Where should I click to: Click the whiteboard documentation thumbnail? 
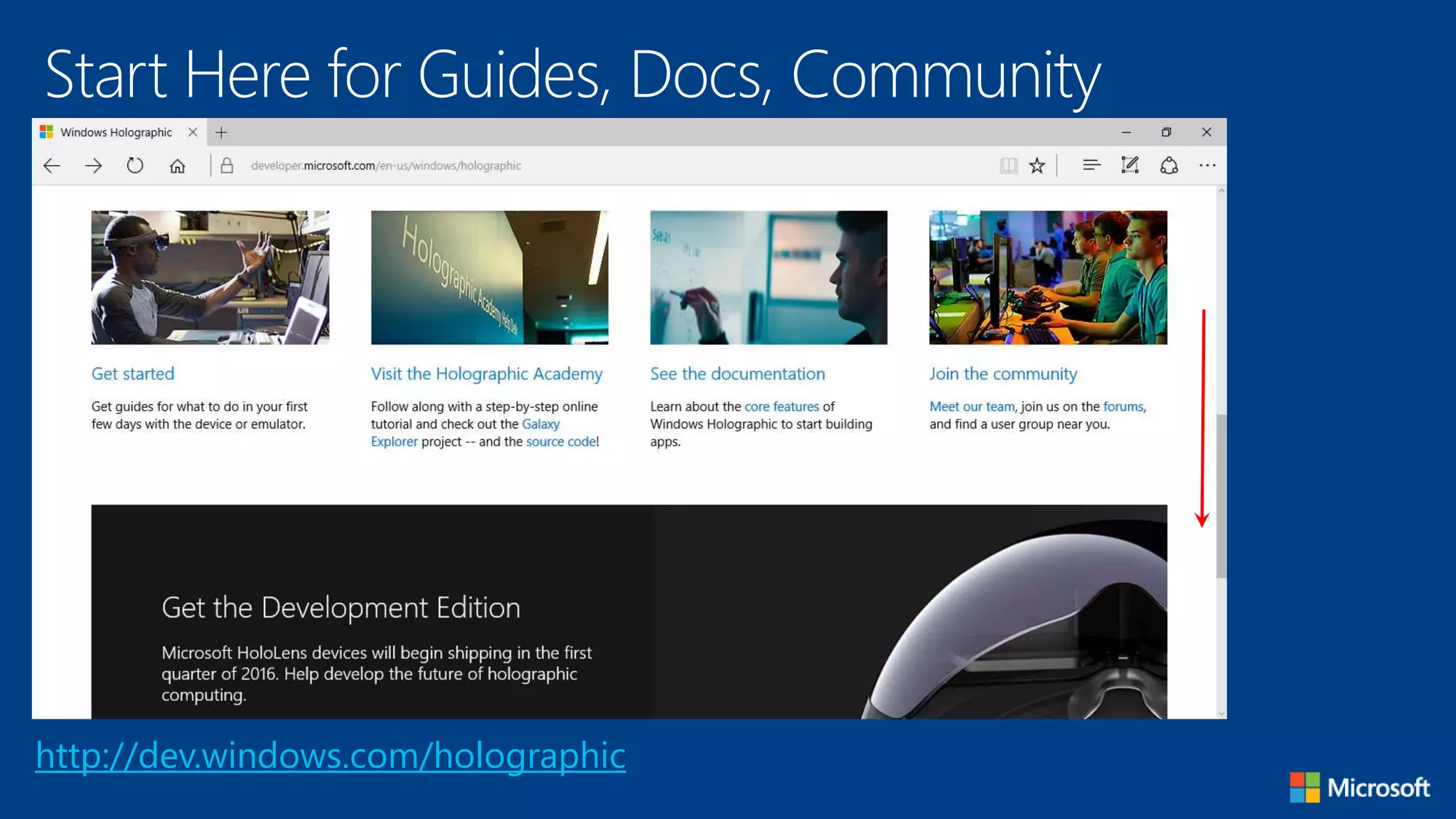click(769, 277)
